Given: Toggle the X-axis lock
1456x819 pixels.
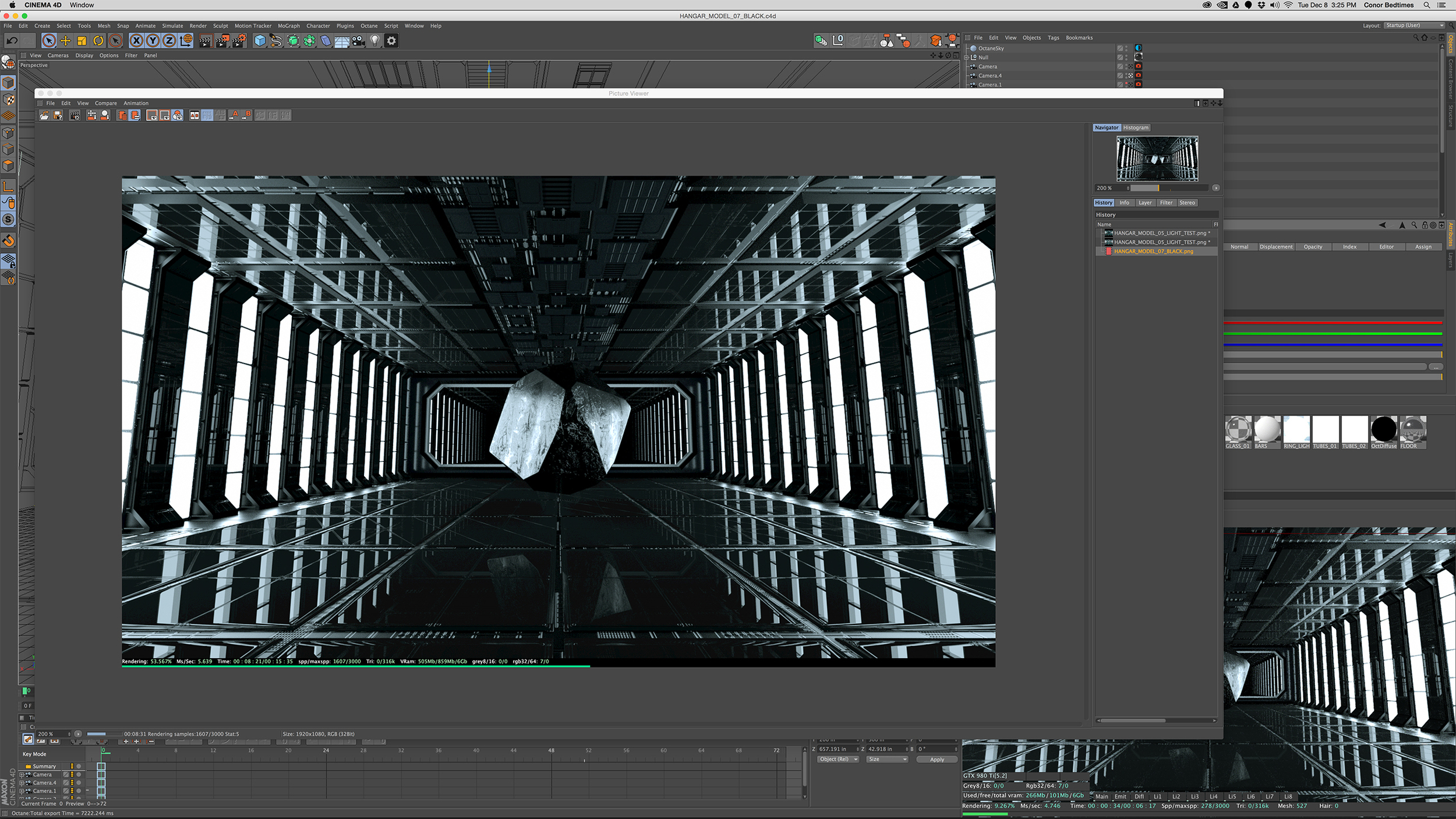Looking at the screenshot, I should pyautogui.click(x=136, y=40).
